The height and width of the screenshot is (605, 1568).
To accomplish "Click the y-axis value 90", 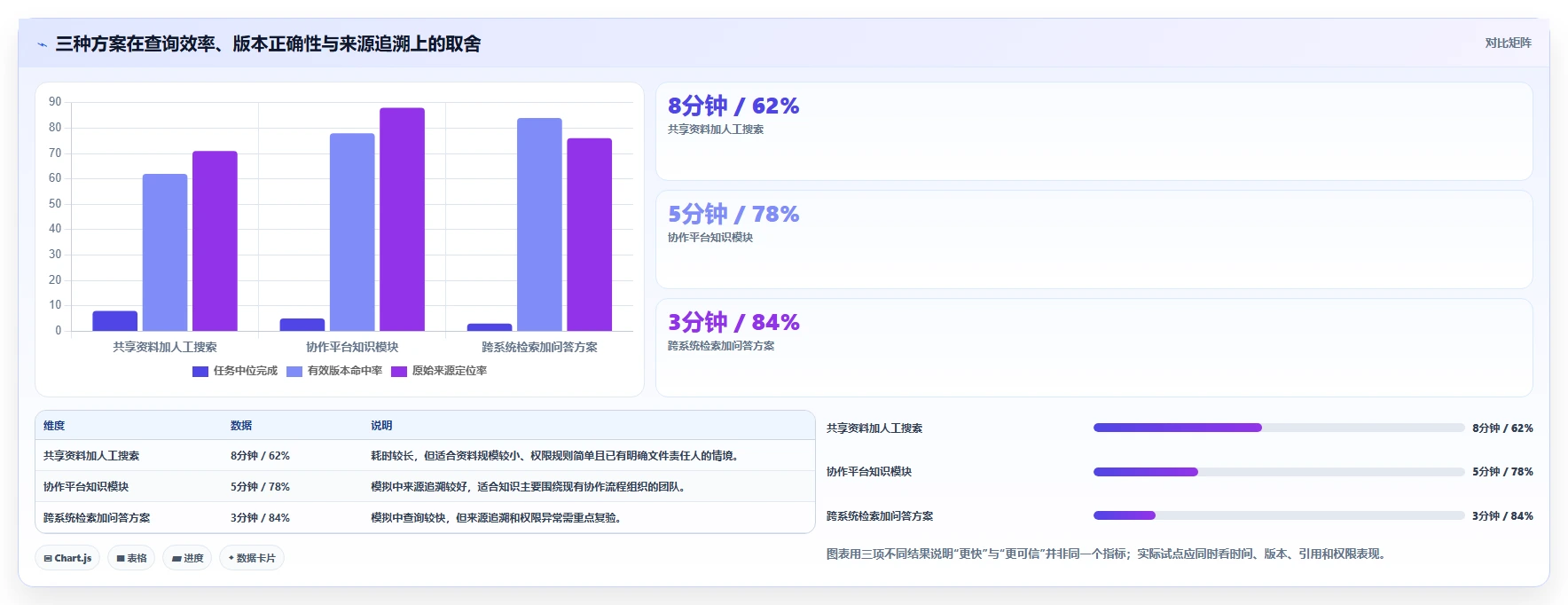I will pyautogui.click(x=55, y=102).
